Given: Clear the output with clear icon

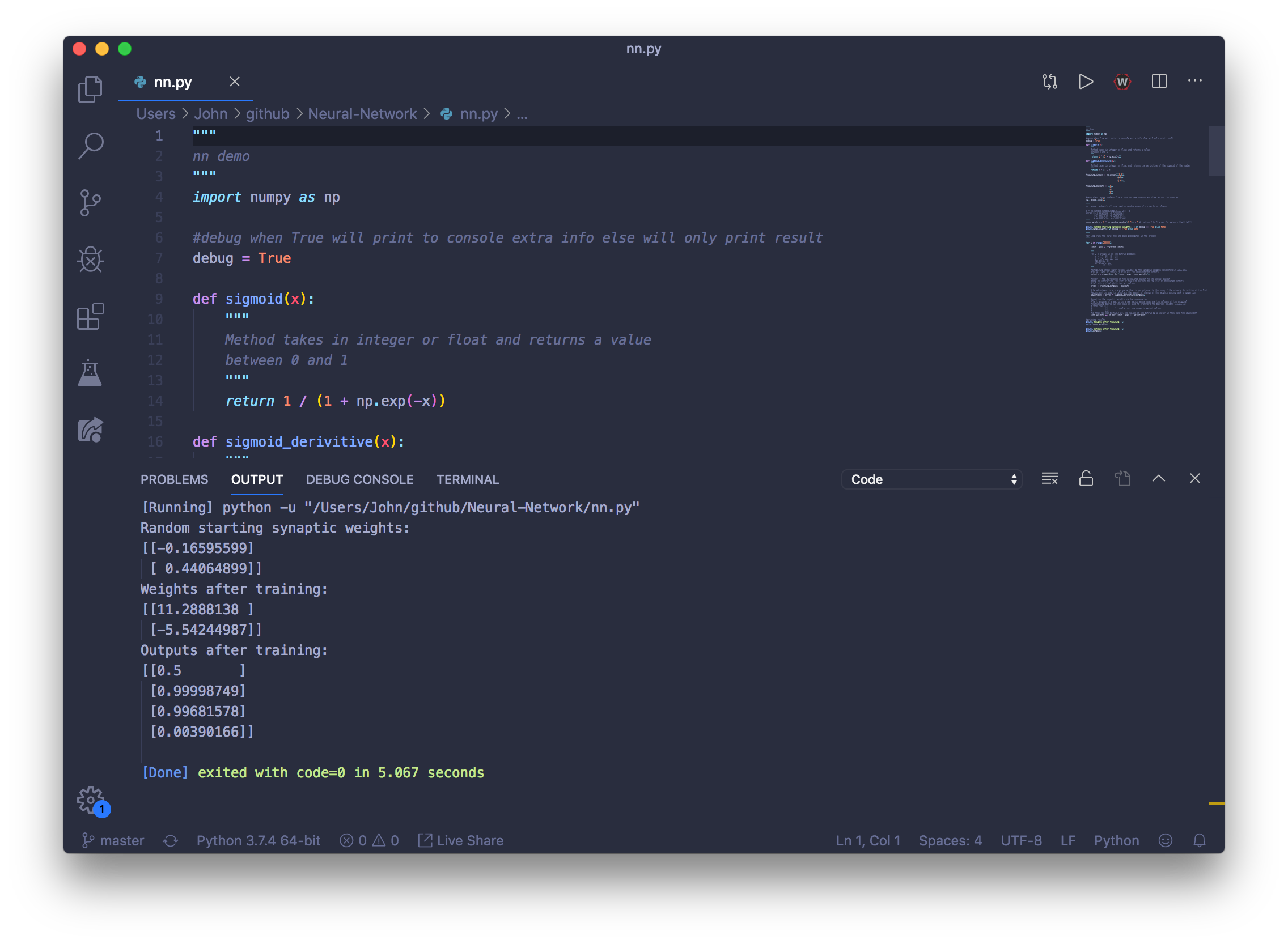Looking at the screenshot, I should coord(1049,479).
